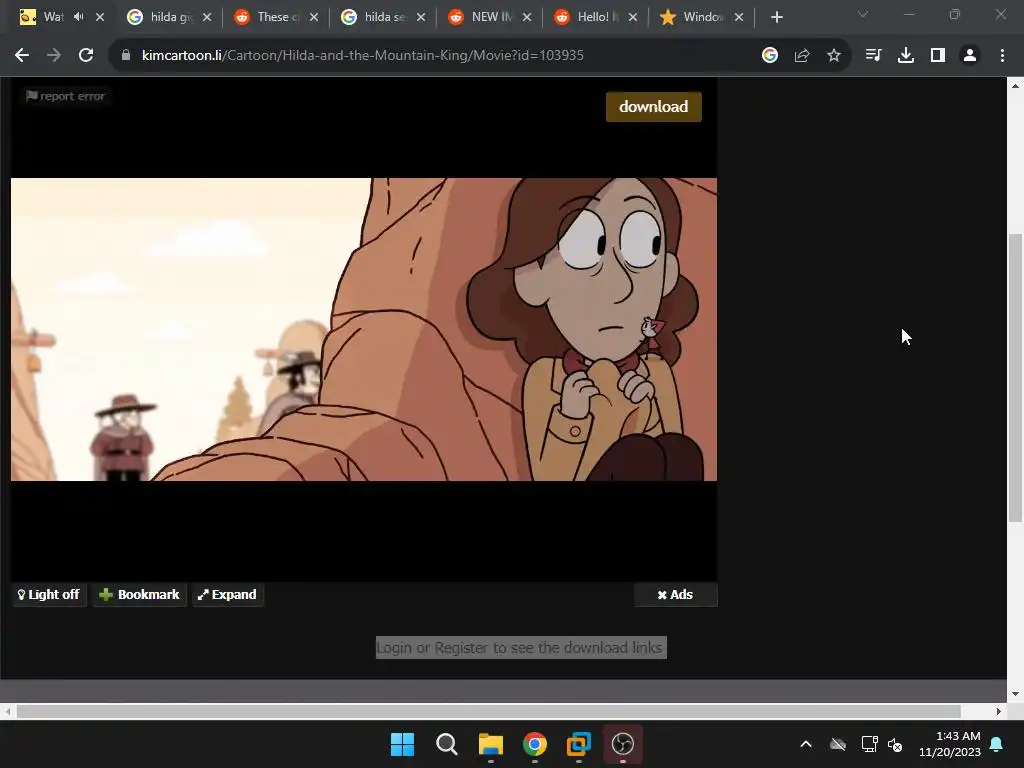Expand the video player
1024x768 pixels.
(228, 594)
